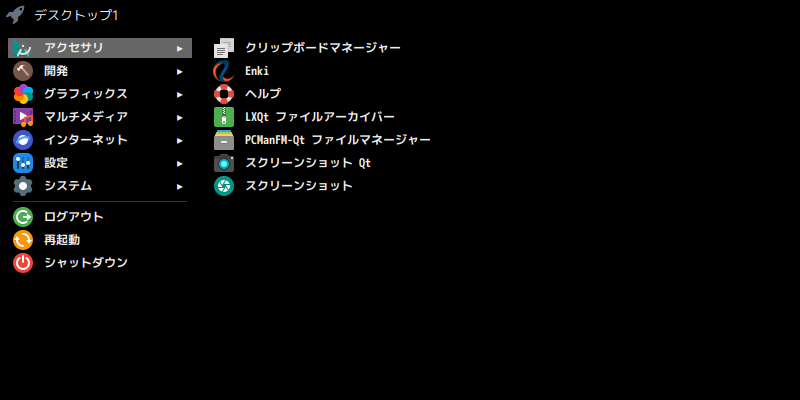Viewport: 800px width, 400px height.
Task: Select the システム menu entry
Action: pyautogui.click(x=100, y=186)
